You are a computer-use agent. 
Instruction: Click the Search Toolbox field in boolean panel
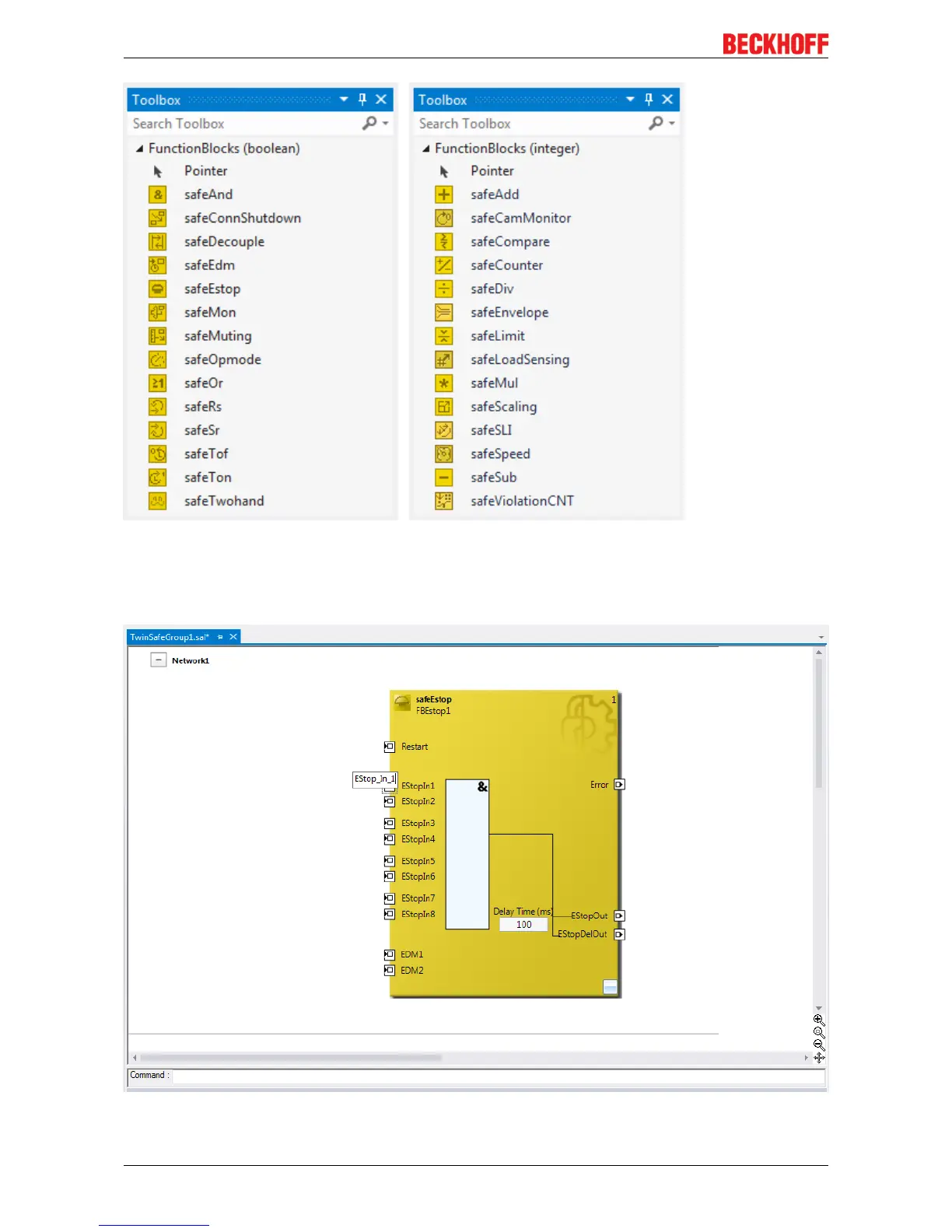(245, 124)
